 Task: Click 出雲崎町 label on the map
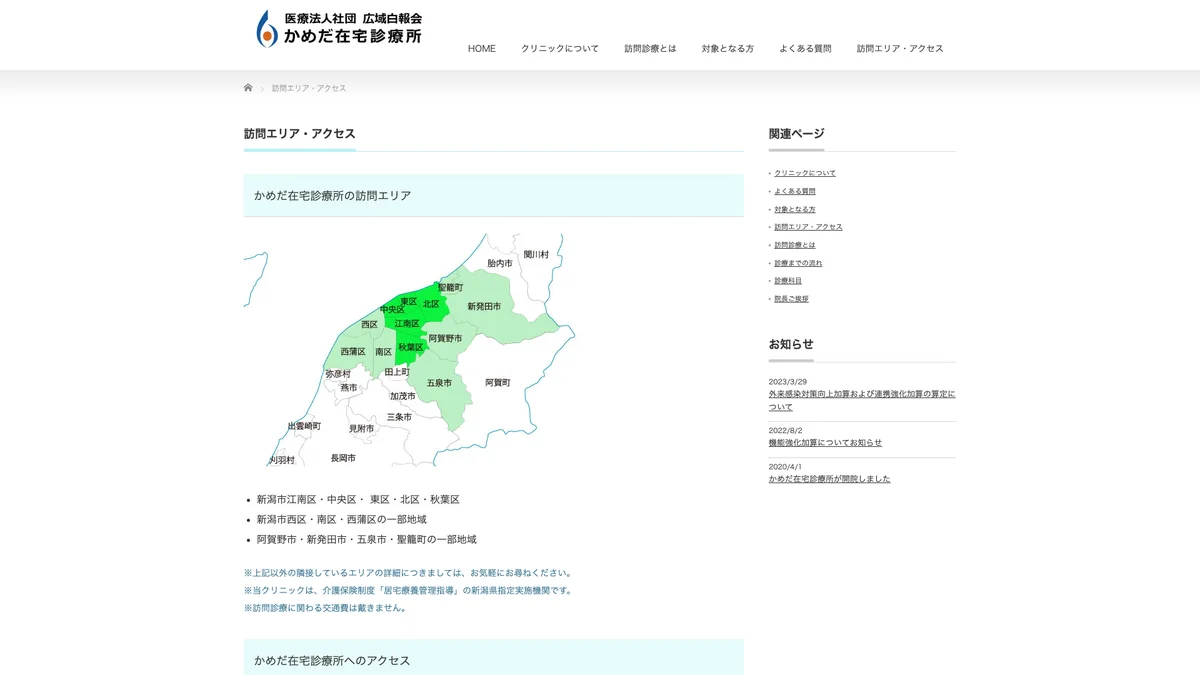(x=304, y=426)
